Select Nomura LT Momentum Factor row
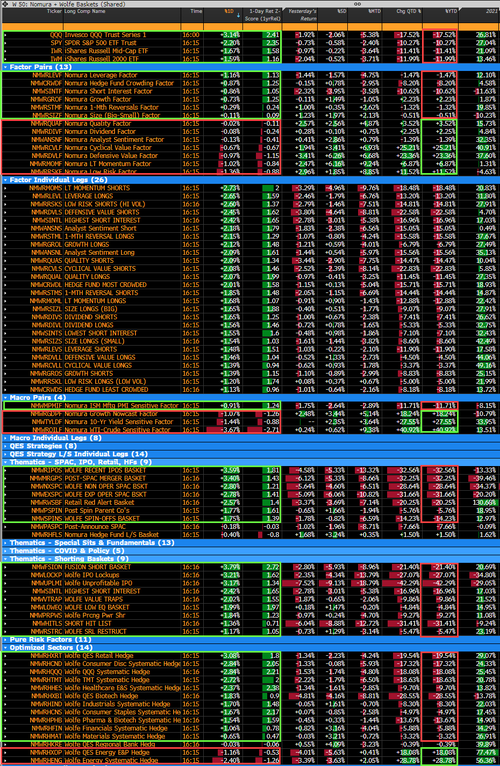Image resolution: width=500 pixels, height=766 pixels. pos(250,164)
